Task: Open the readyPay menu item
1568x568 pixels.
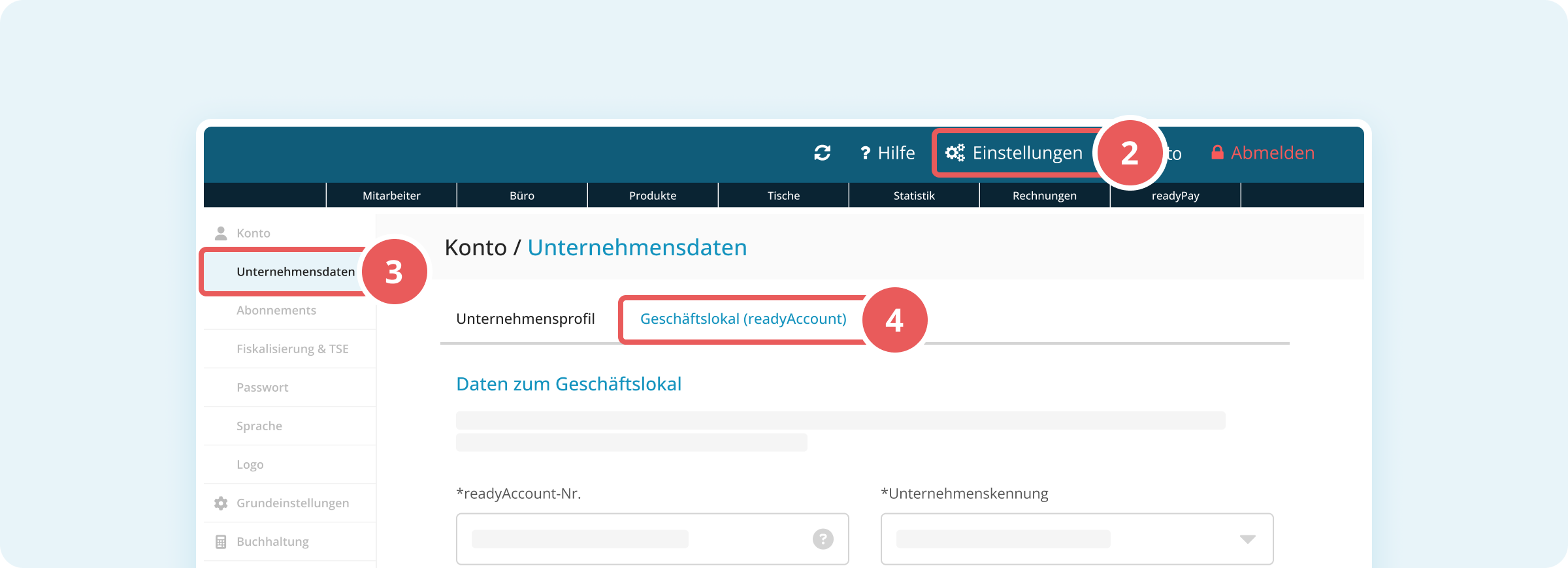Action: click(1175, 195)
